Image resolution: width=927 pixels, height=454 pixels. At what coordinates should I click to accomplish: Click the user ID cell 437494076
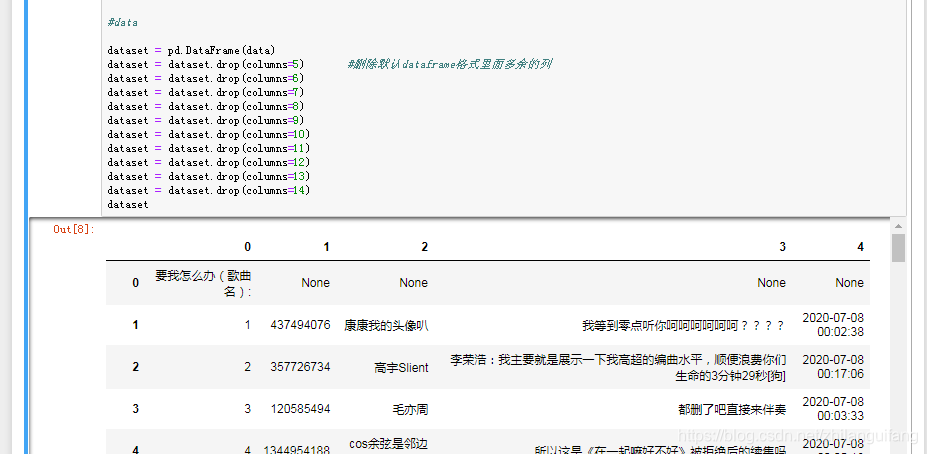300,325
